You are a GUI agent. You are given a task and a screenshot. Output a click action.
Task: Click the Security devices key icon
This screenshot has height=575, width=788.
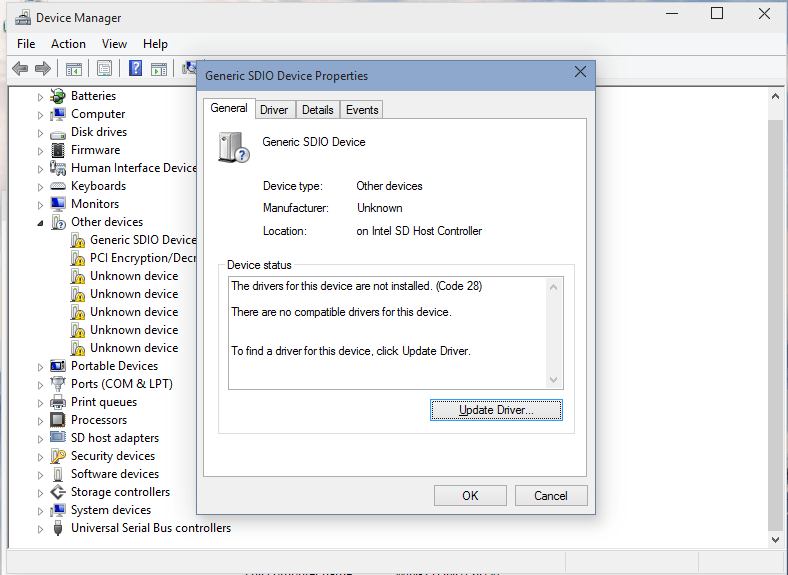point(58,456)
